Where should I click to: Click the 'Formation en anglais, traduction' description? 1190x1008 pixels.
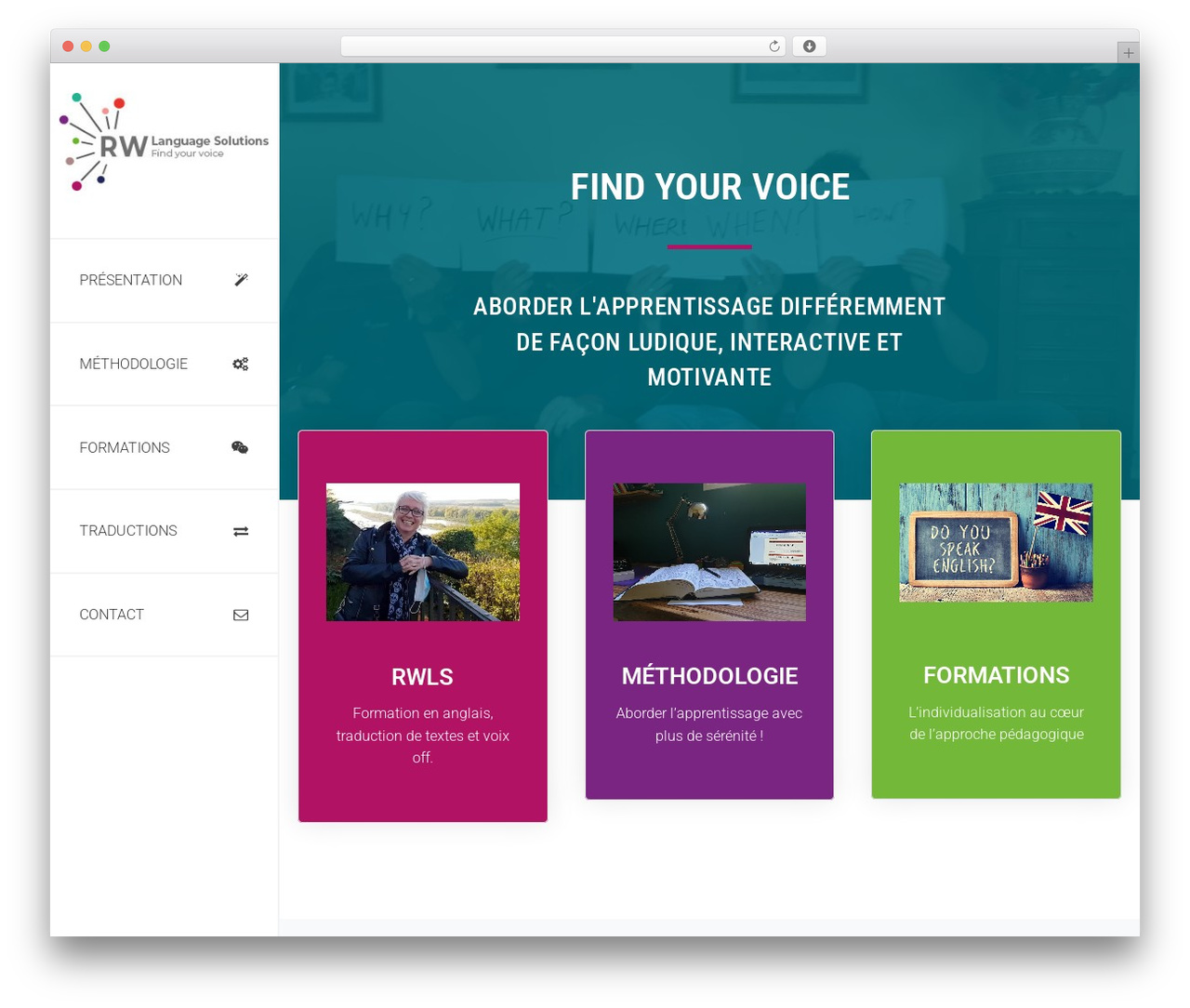[x=423, y=736]
